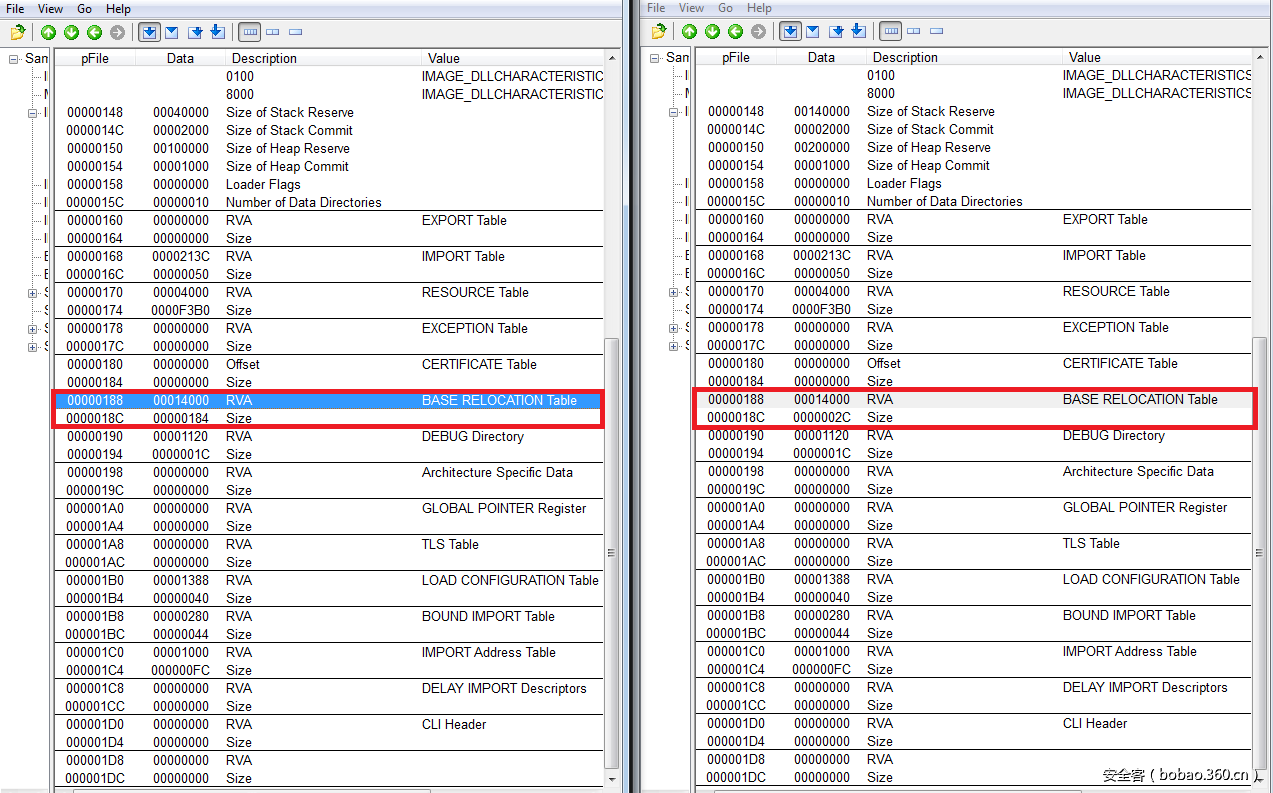Screen dimensions: 1273x793
Task: Click grey forward arrow in right window toolbar
Action: [758, 32]
